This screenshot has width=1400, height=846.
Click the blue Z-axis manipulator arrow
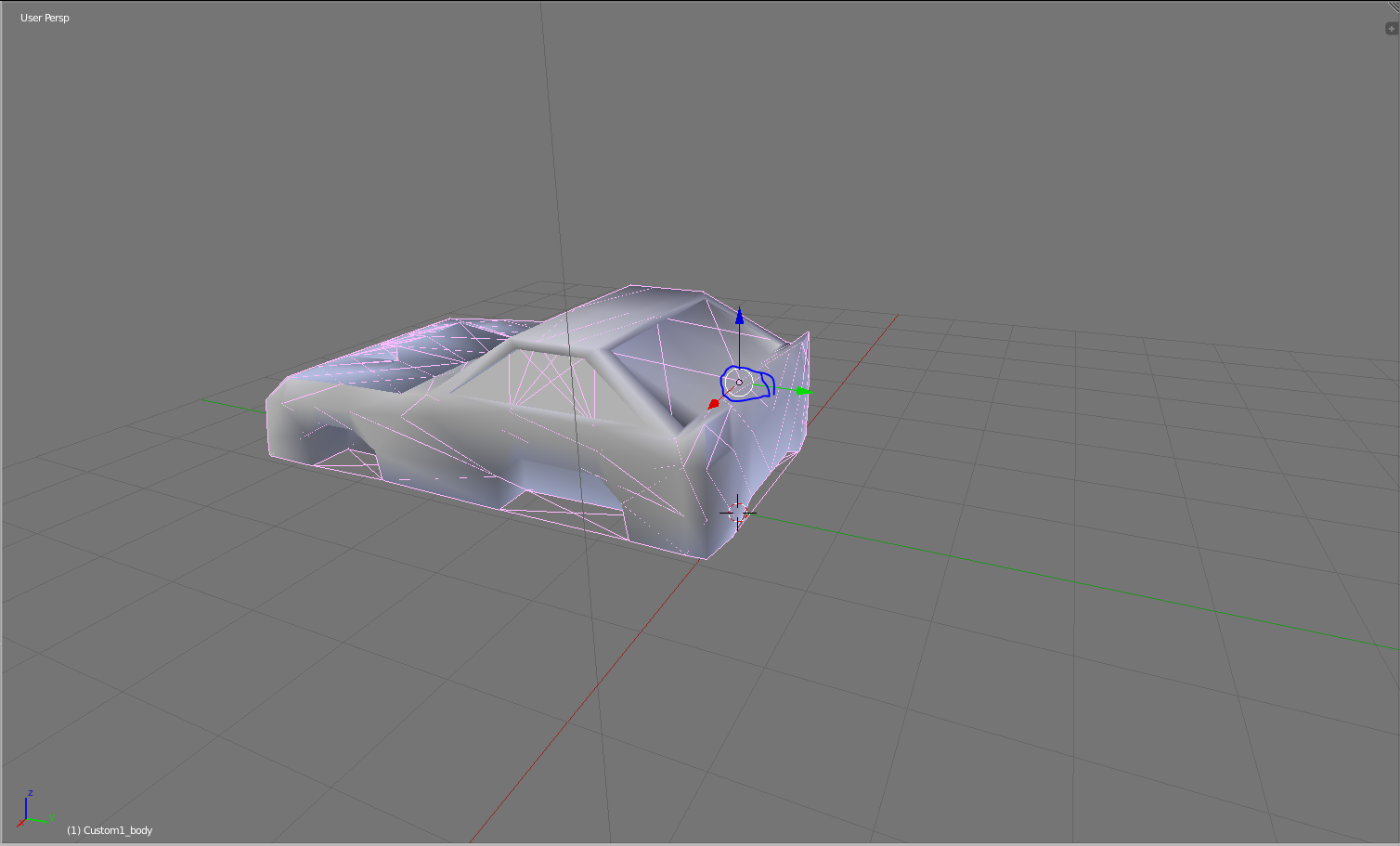739,316
